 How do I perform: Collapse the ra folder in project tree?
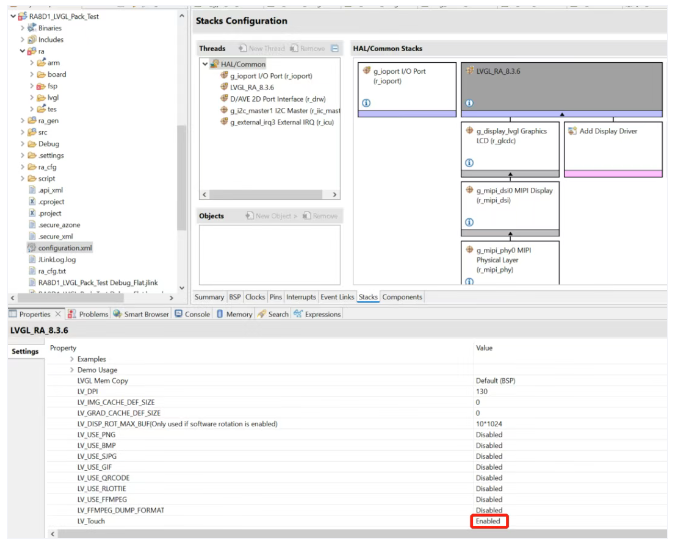[22, 51]
